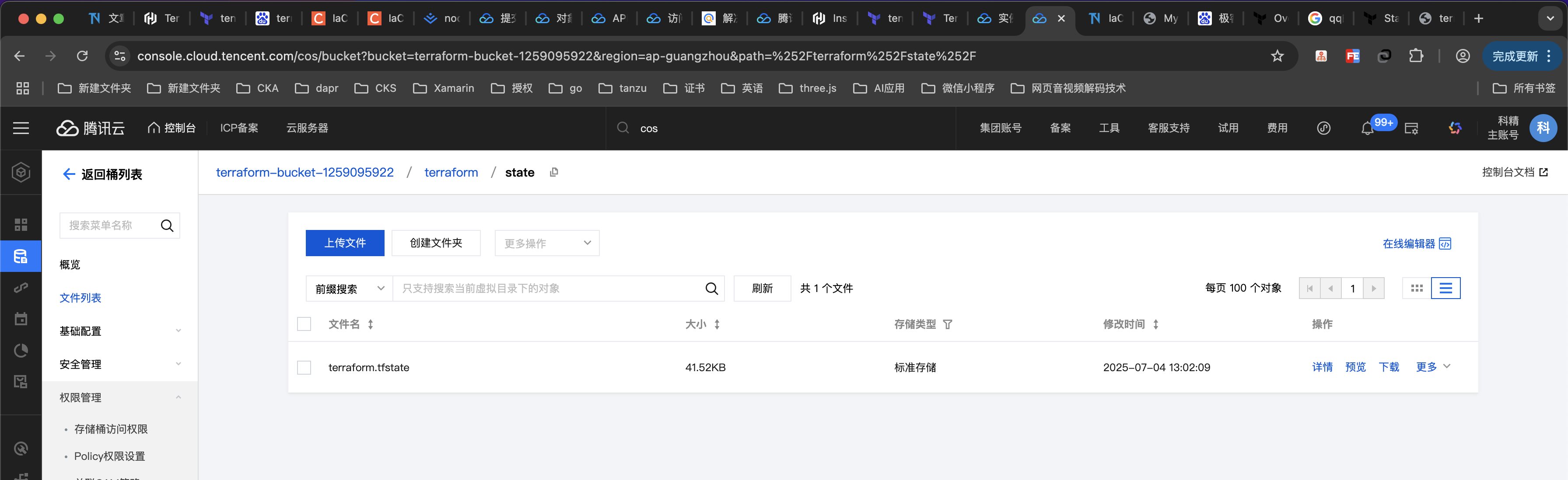1568x480 pixels.
Task: Open the Tencent Cloud hamburger menu
Action: [21, 129]
